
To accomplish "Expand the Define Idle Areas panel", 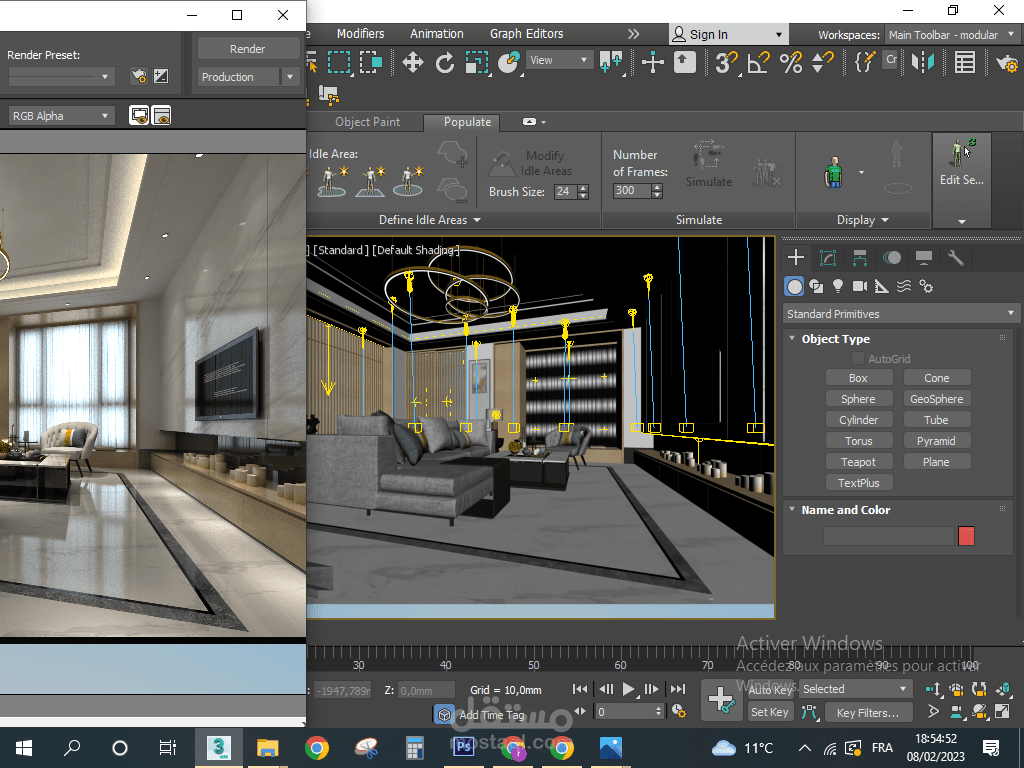I will [x=430, y=220].
